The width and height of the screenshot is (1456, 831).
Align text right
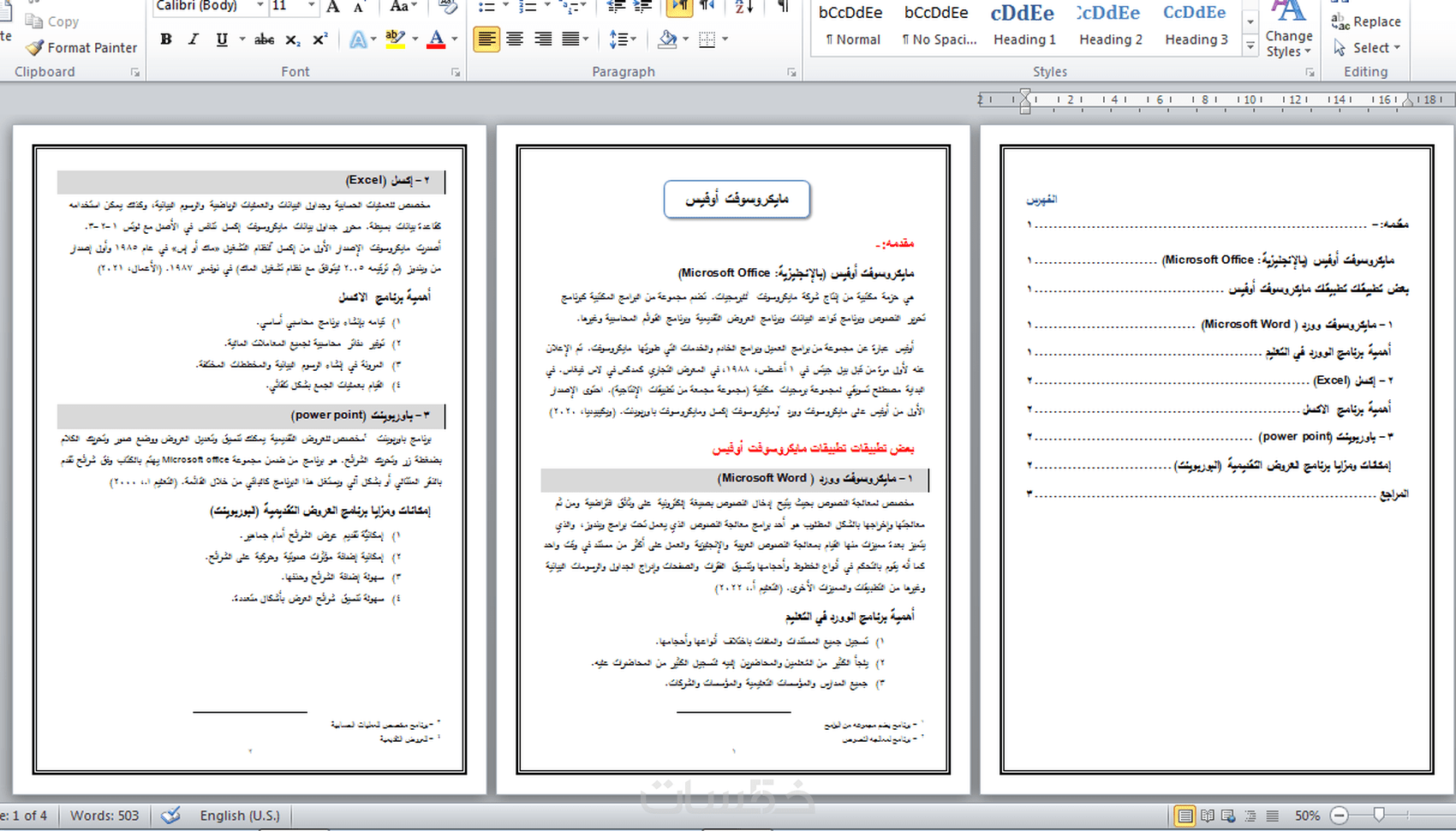pos(543,39)
